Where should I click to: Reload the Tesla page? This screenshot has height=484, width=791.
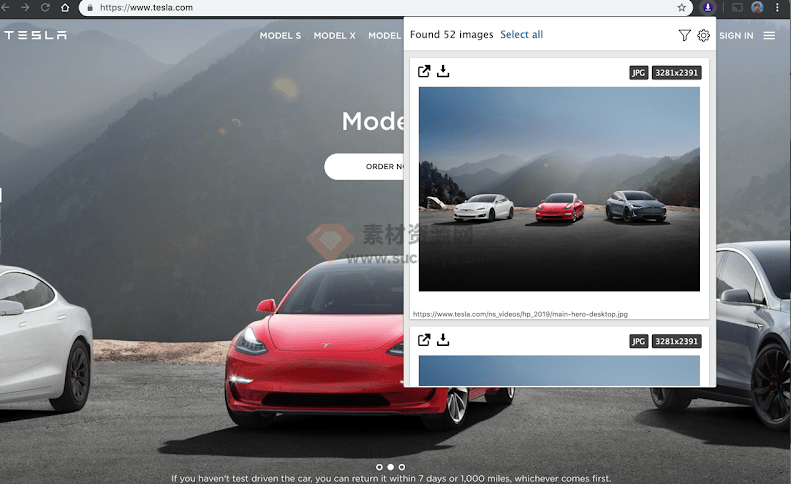(x=45, y=7)
